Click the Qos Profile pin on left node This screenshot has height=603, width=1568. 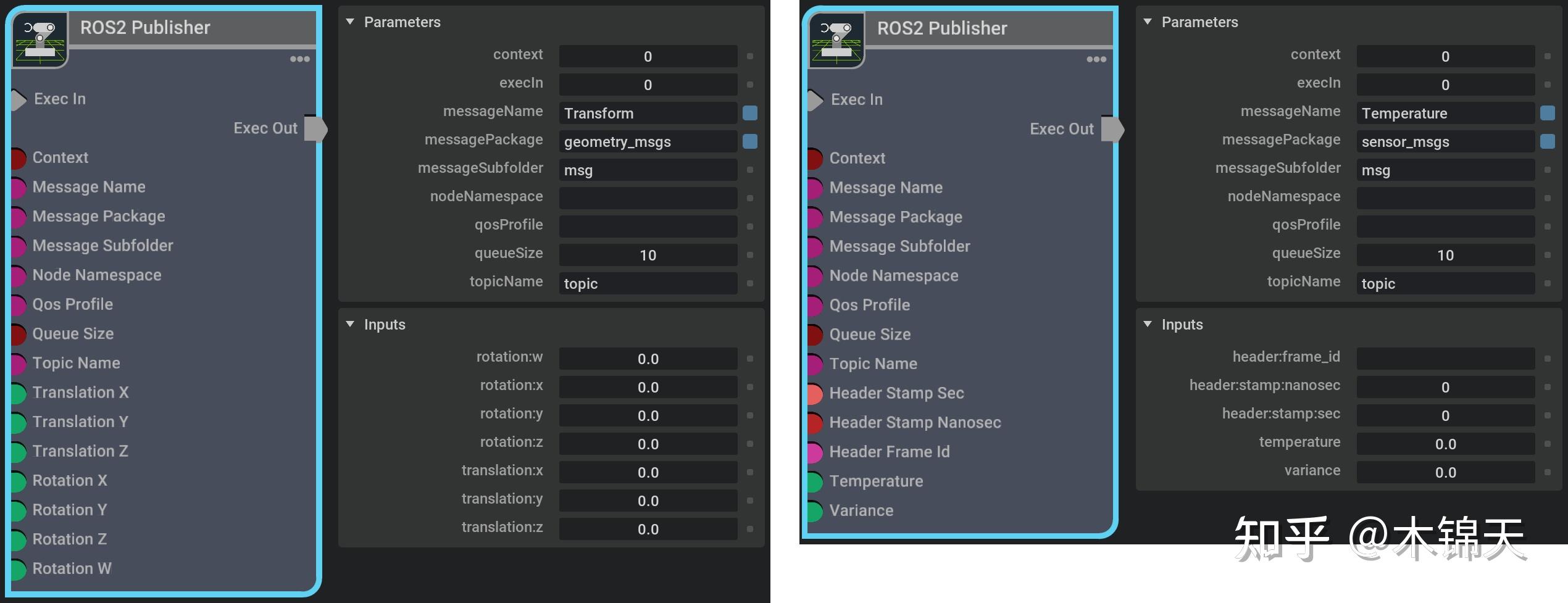tap(17, 305)
